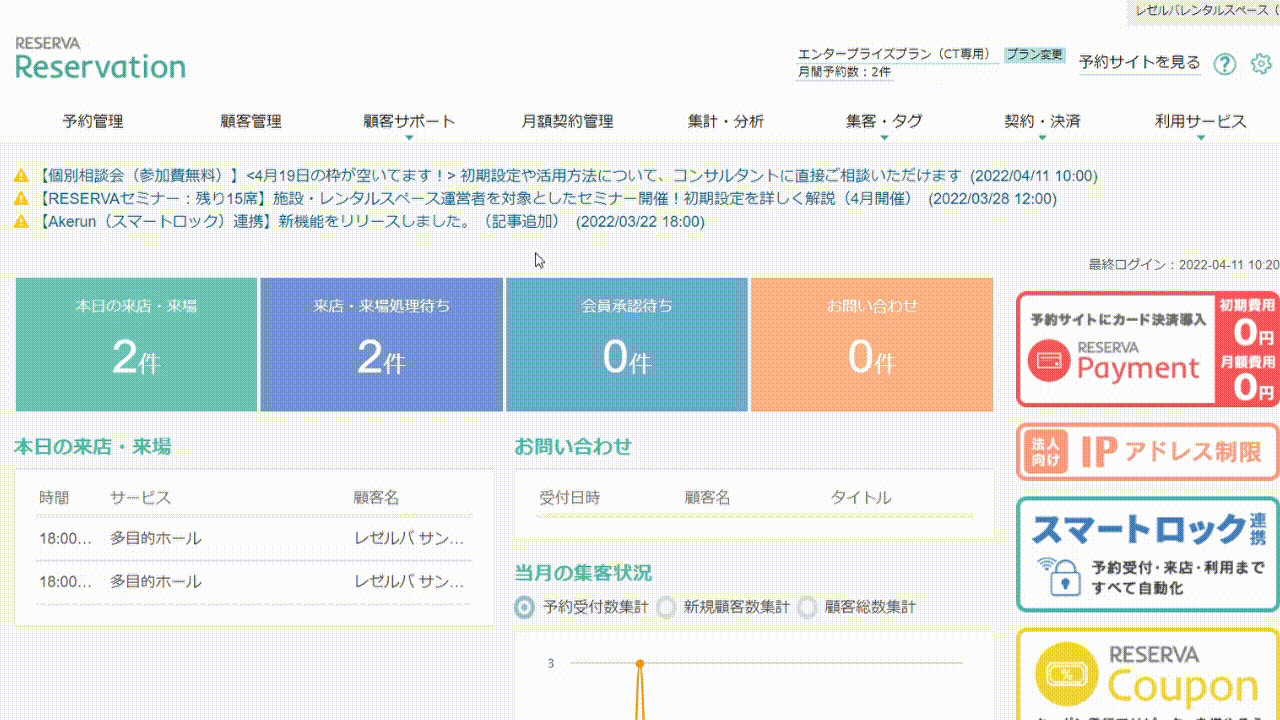Click first 多目的ホール reservation row
This screenshot has height=720, width=1280.
click(x=254, y=539)
